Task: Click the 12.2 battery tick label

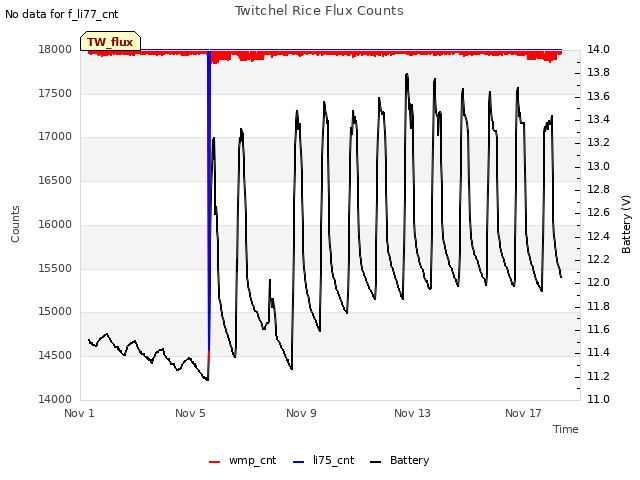Action: click(598, 260)
